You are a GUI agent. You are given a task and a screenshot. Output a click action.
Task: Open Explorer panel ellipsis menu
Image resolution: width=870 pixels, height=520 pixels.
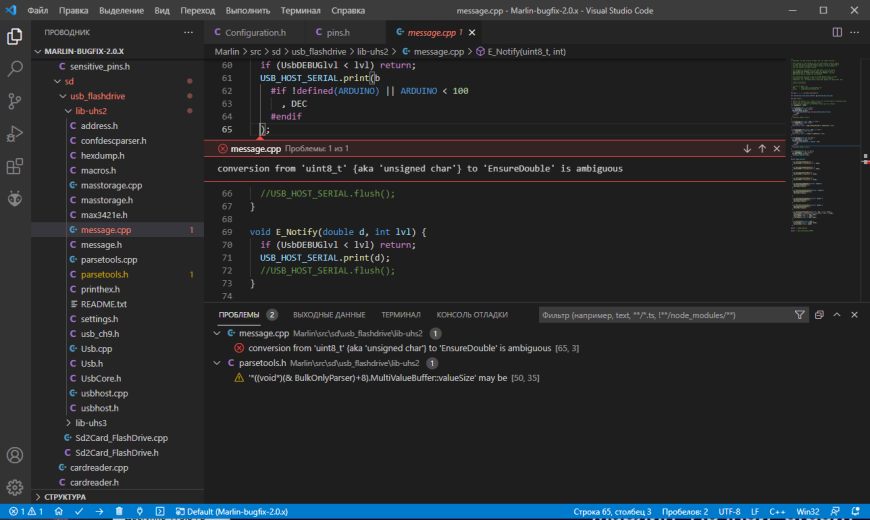[x=189, y=33]
